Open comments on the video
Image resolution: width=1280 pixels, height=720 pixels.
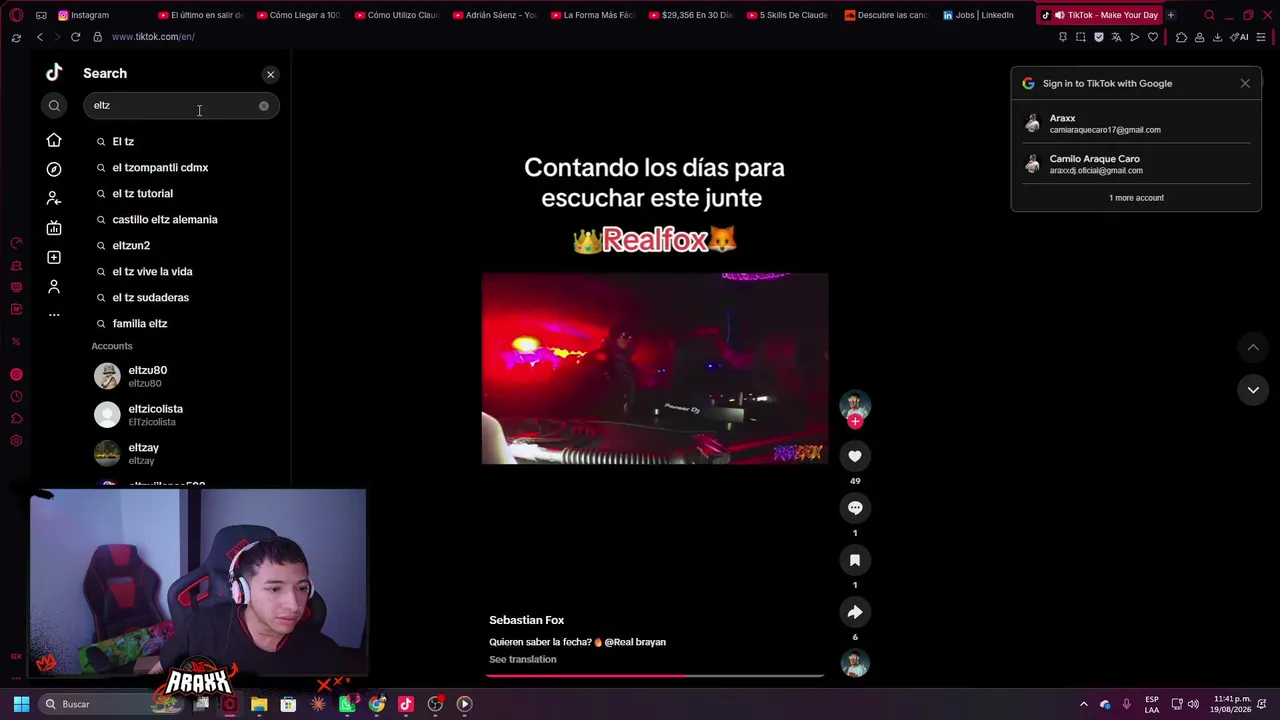click(855, 508)
